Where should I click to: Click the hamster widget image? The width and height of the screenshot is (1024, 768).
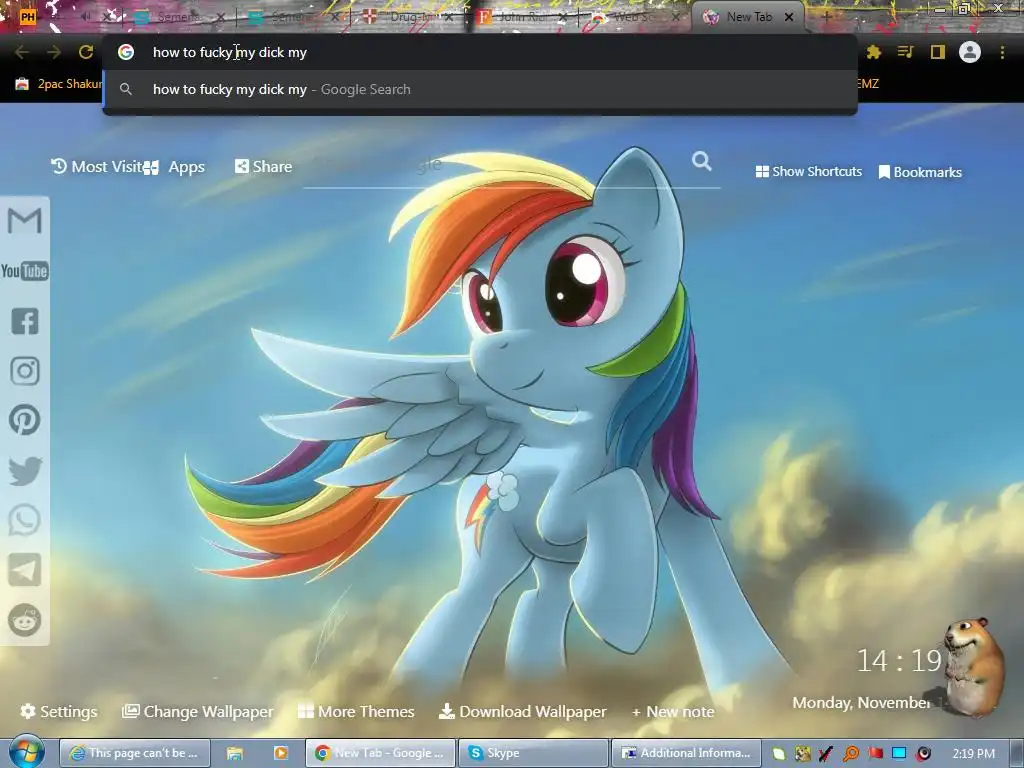click(974, 666)
